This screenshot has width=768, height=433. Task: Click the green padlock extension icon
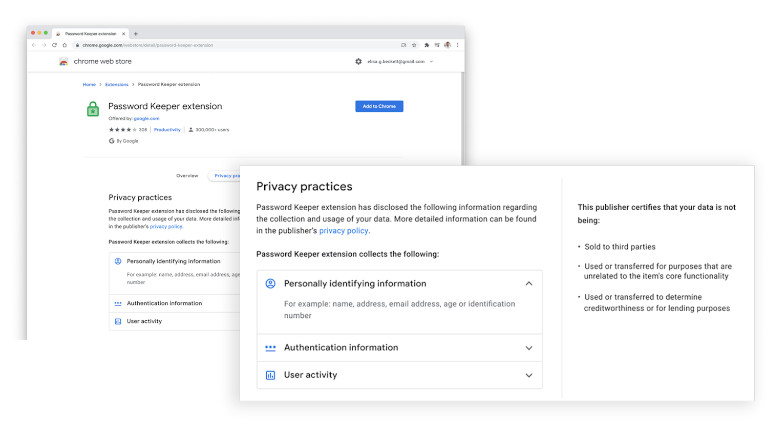coord(93,109)
